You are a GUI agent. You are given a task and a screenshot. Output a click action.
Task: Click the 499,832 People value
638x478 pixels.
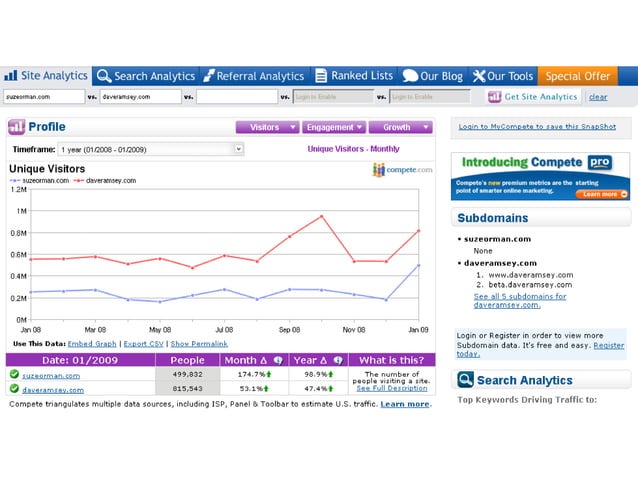click(x=187, y=374)
